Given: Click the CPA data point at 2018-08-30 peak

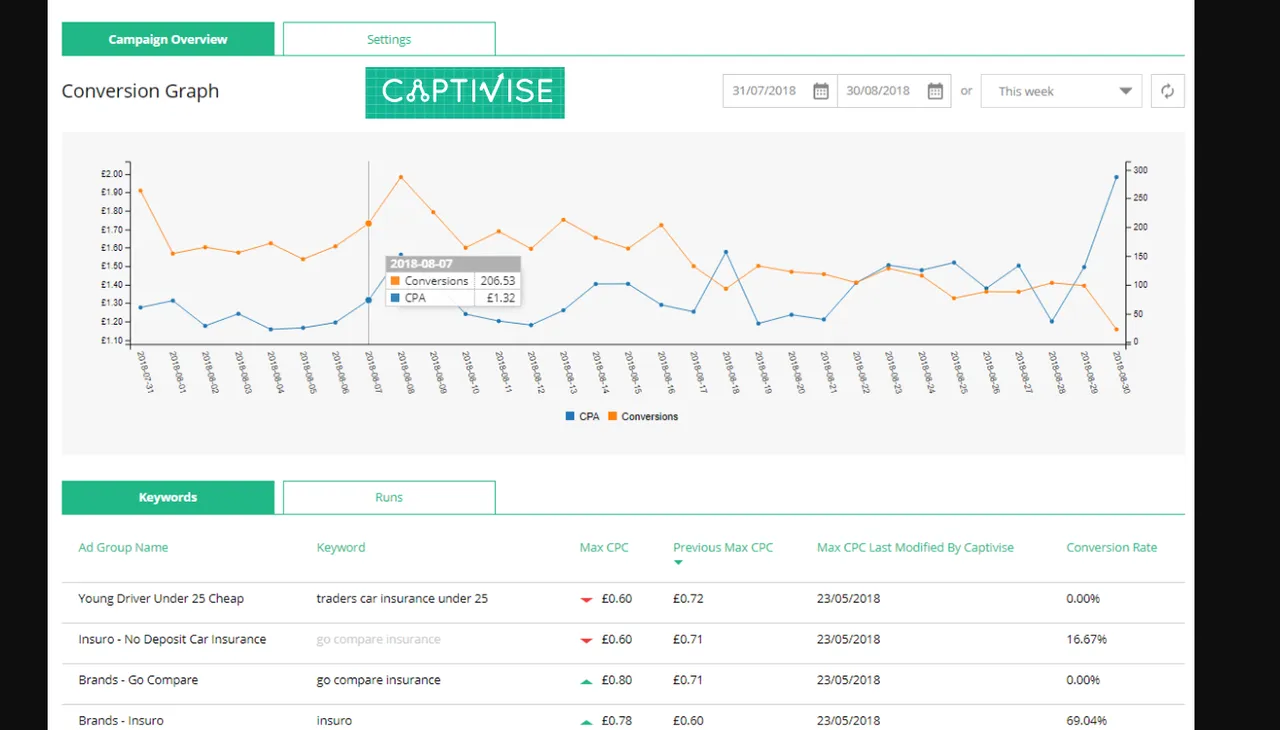Looking at the screenshot, I should click(1116, 177).
